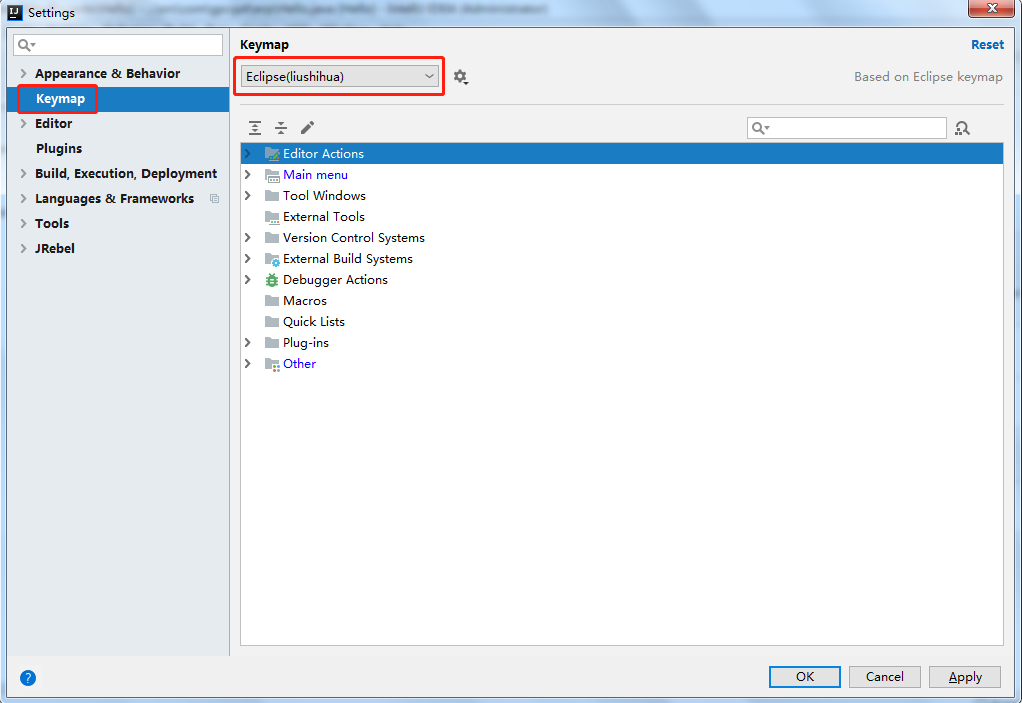The height and width of the screenshot is (703, 1022).
Task: Select the Debugger Actions tree row
Action: click(x=621, y=280)
